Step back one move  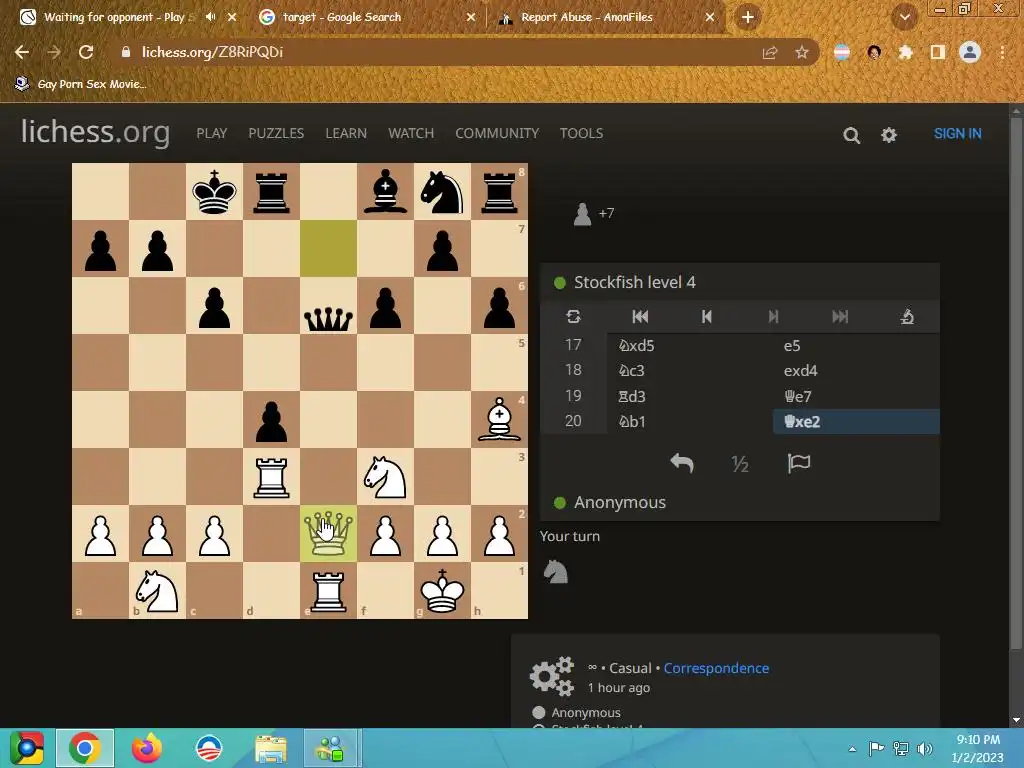point(707,317)
